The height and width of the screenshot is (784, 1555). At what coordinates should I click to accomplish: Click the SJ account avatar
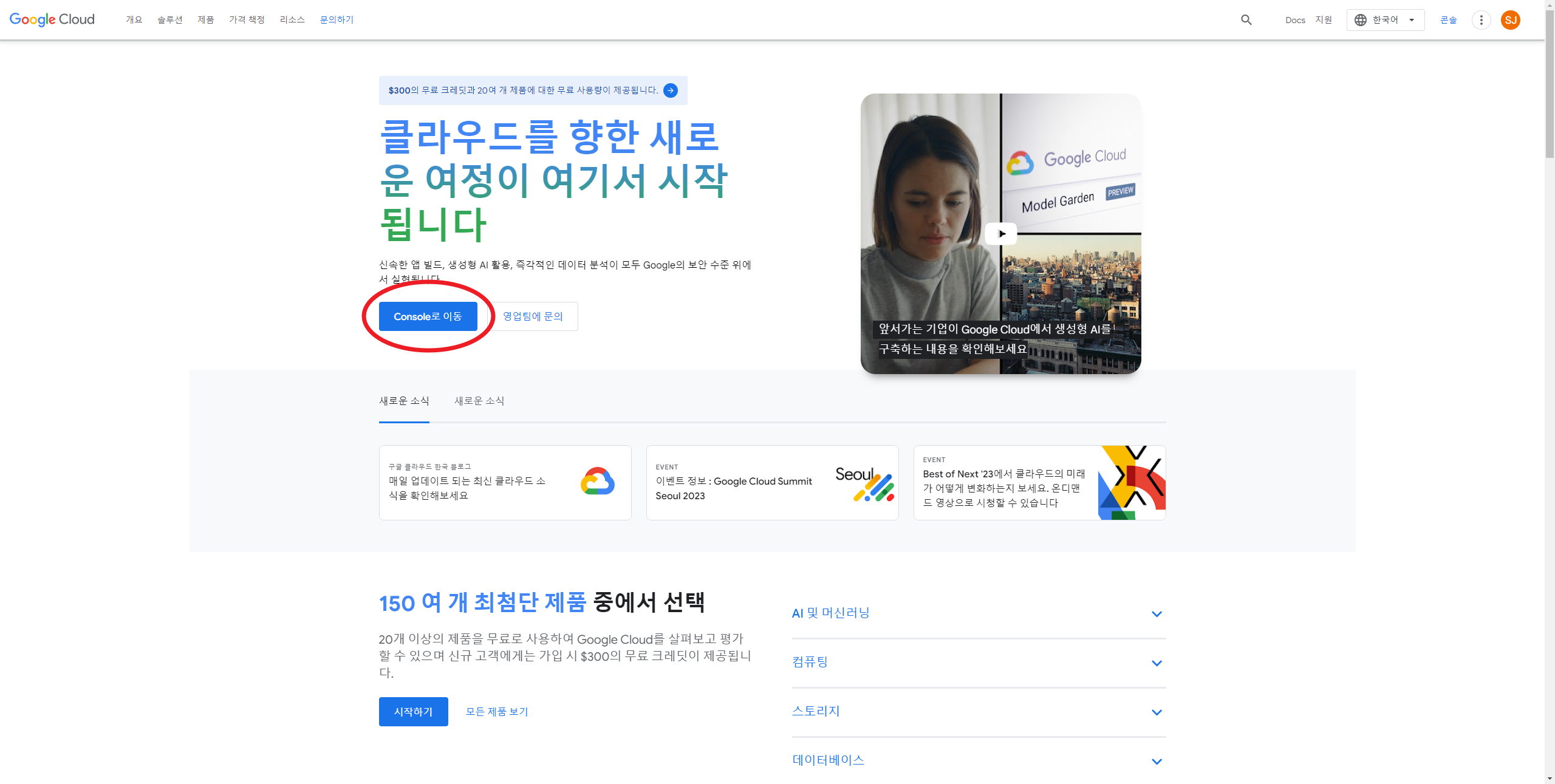pos(1510,20)
